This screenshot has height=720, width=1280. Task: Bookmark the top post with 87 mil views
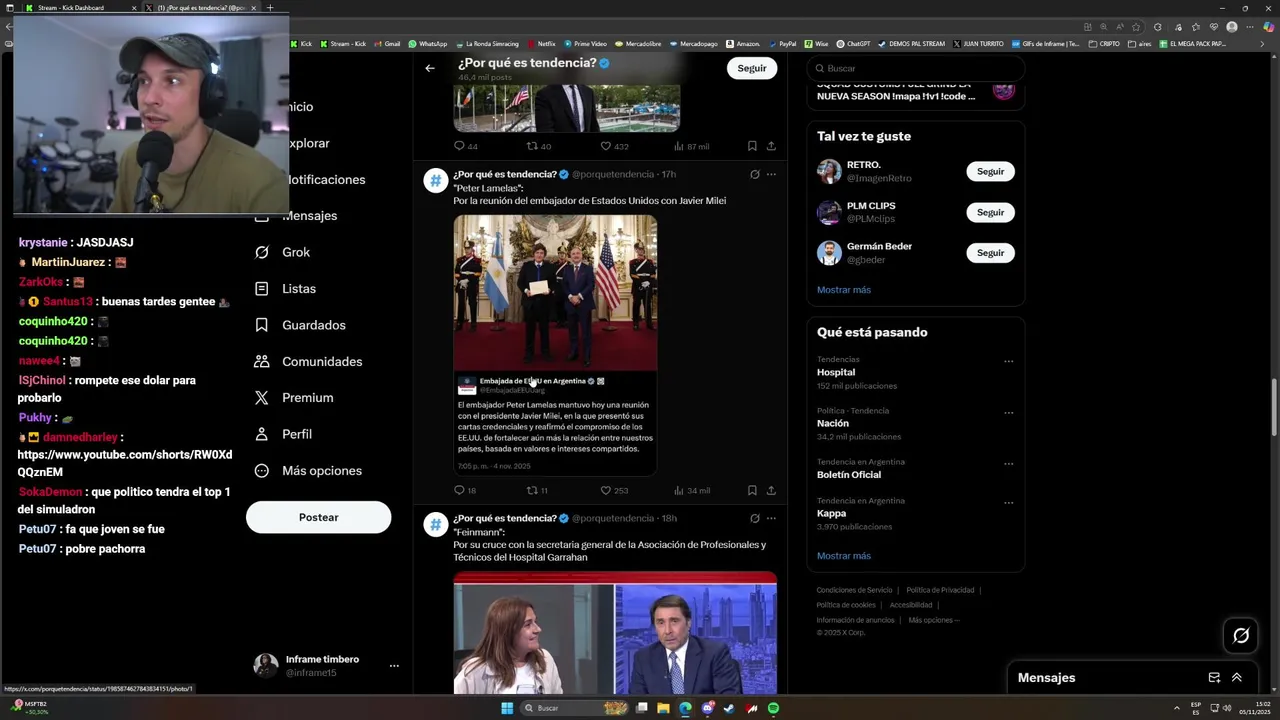752,146
